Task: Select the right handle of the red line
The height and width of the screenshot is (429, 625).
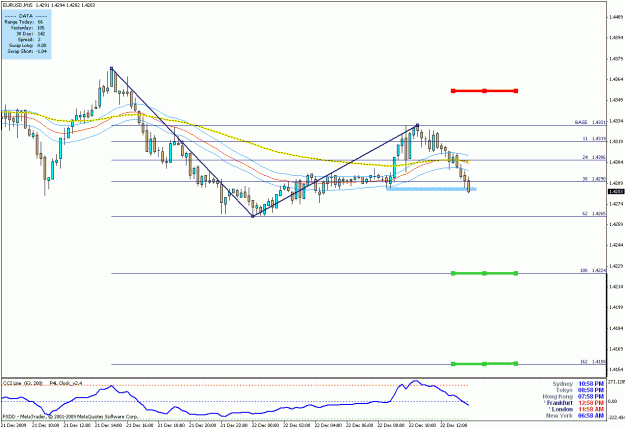Action: pyautogui.click(x=516, y=91)
